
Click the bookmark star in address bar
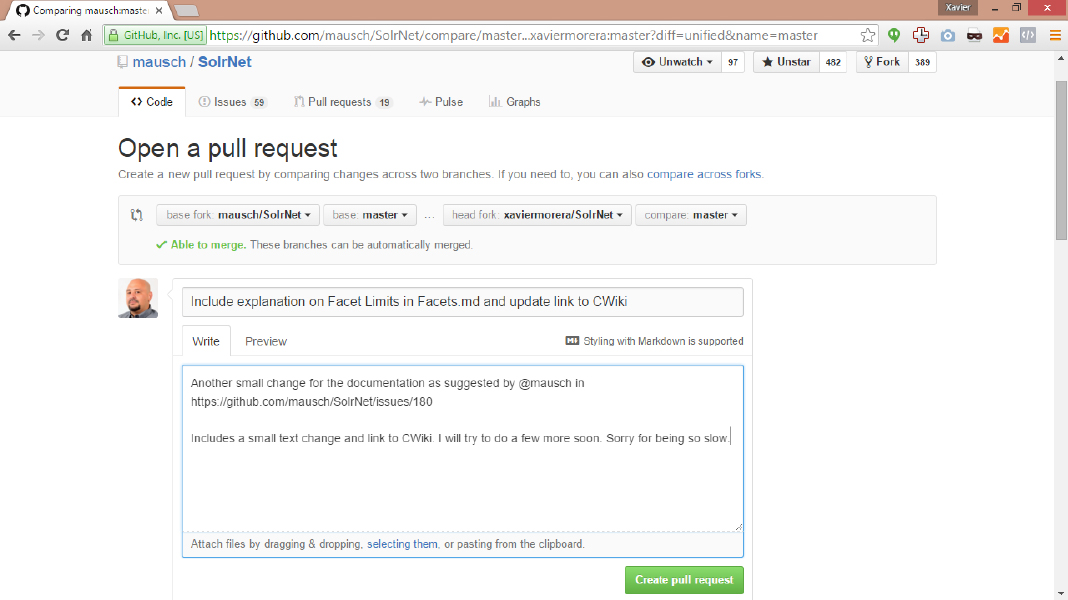click(867, 35)
